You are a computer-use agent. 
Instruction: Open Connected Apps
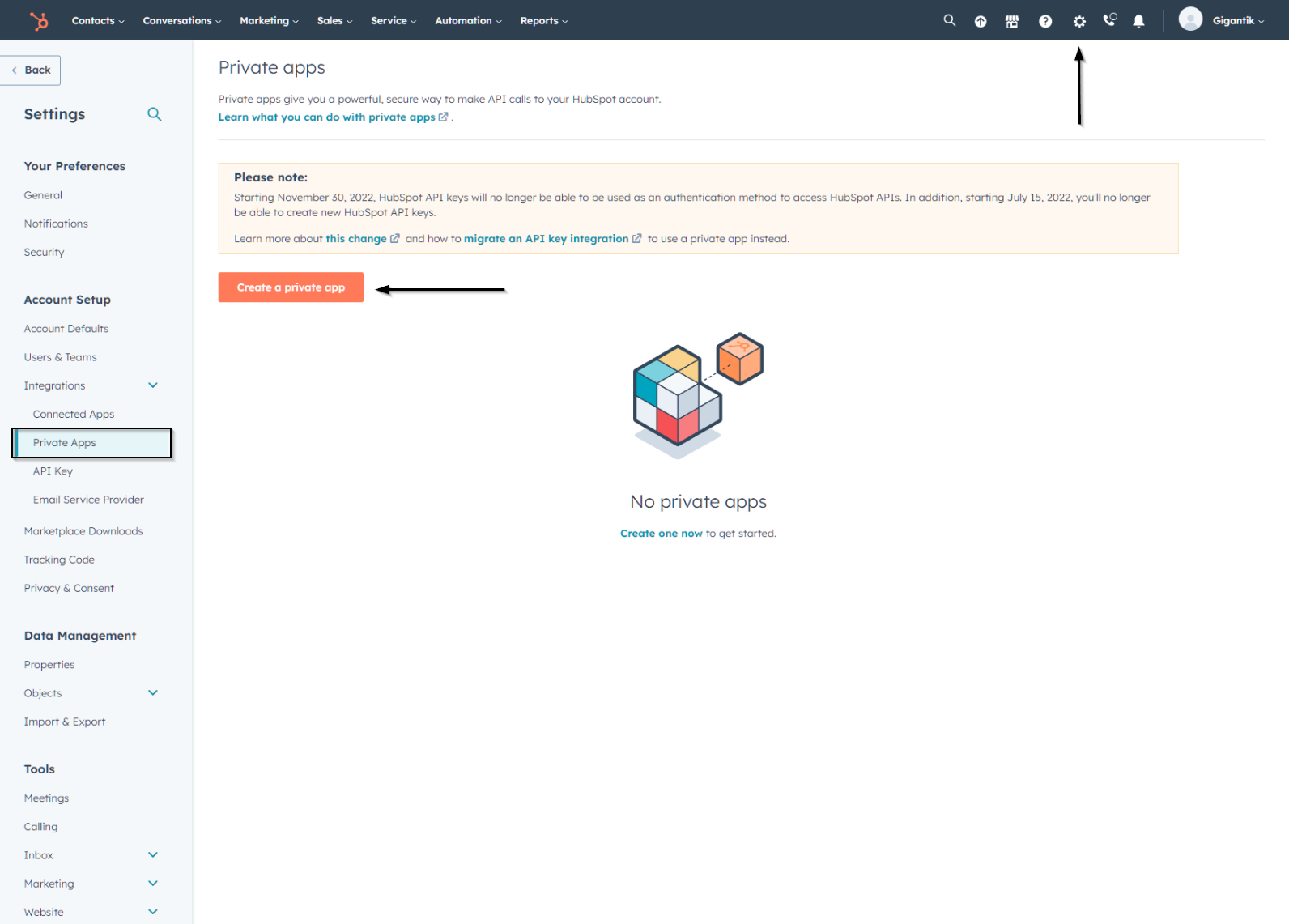coord(74,415)
